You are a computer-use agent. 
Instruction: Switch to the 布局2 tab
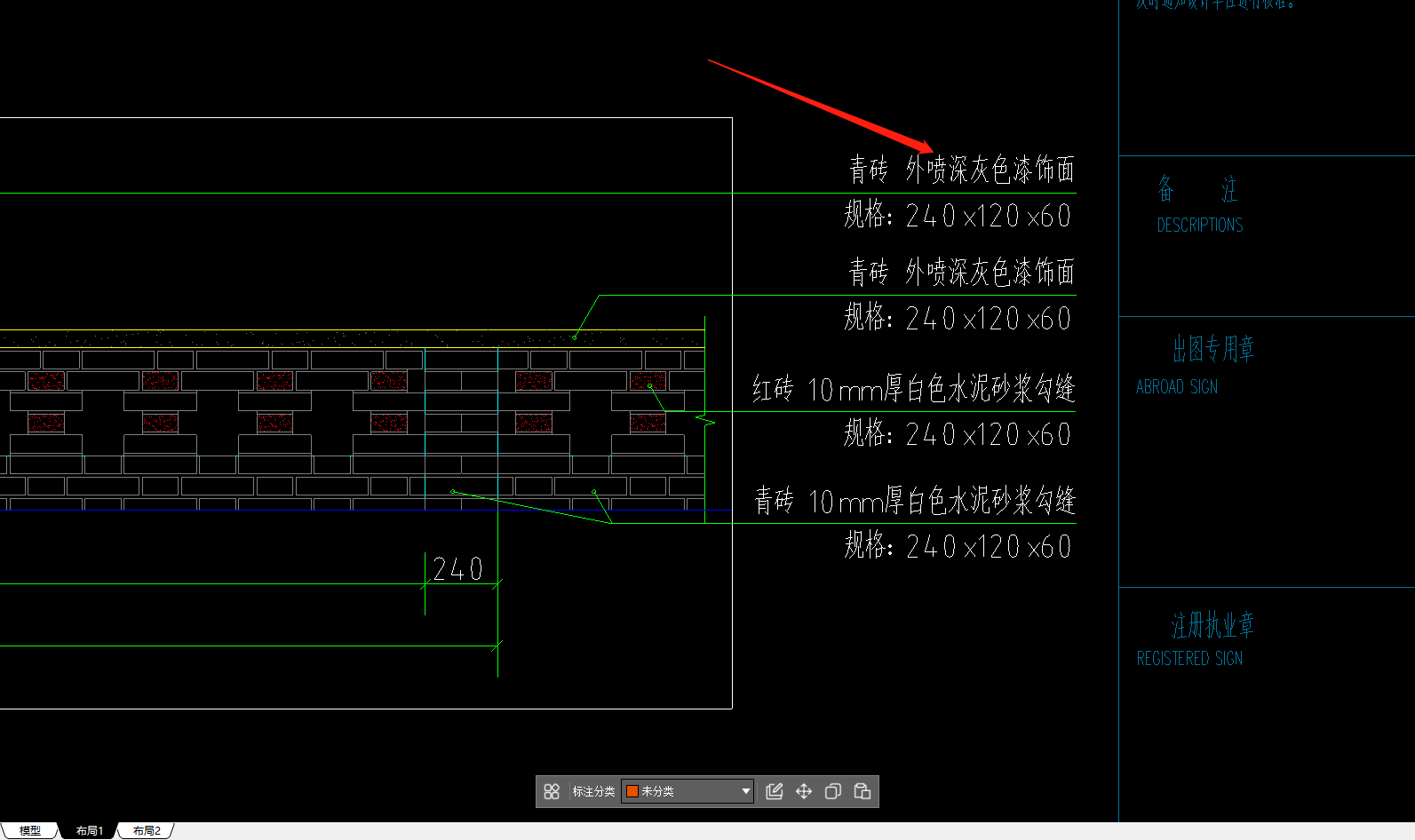click(x=147, y=831)
